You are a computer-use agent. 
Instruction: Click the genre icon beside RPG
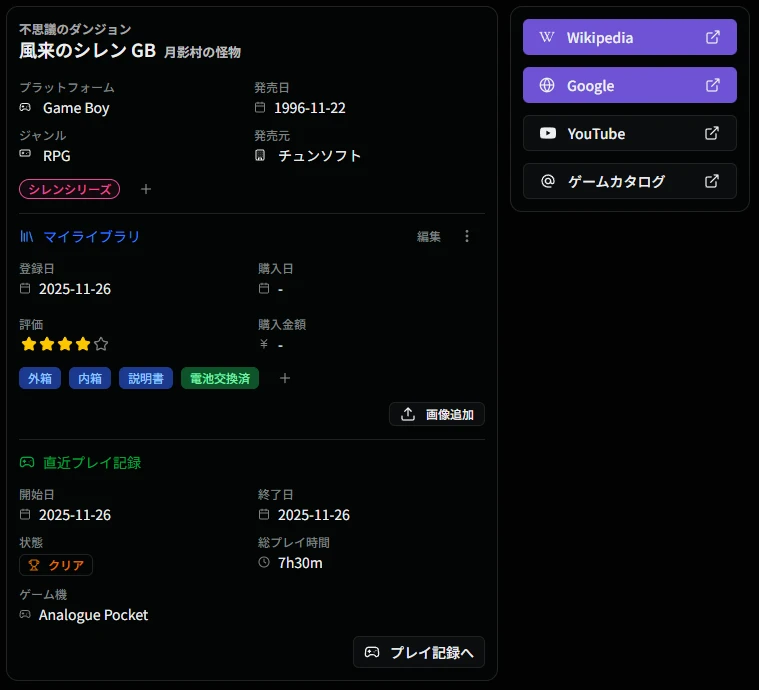coord(25,153)
